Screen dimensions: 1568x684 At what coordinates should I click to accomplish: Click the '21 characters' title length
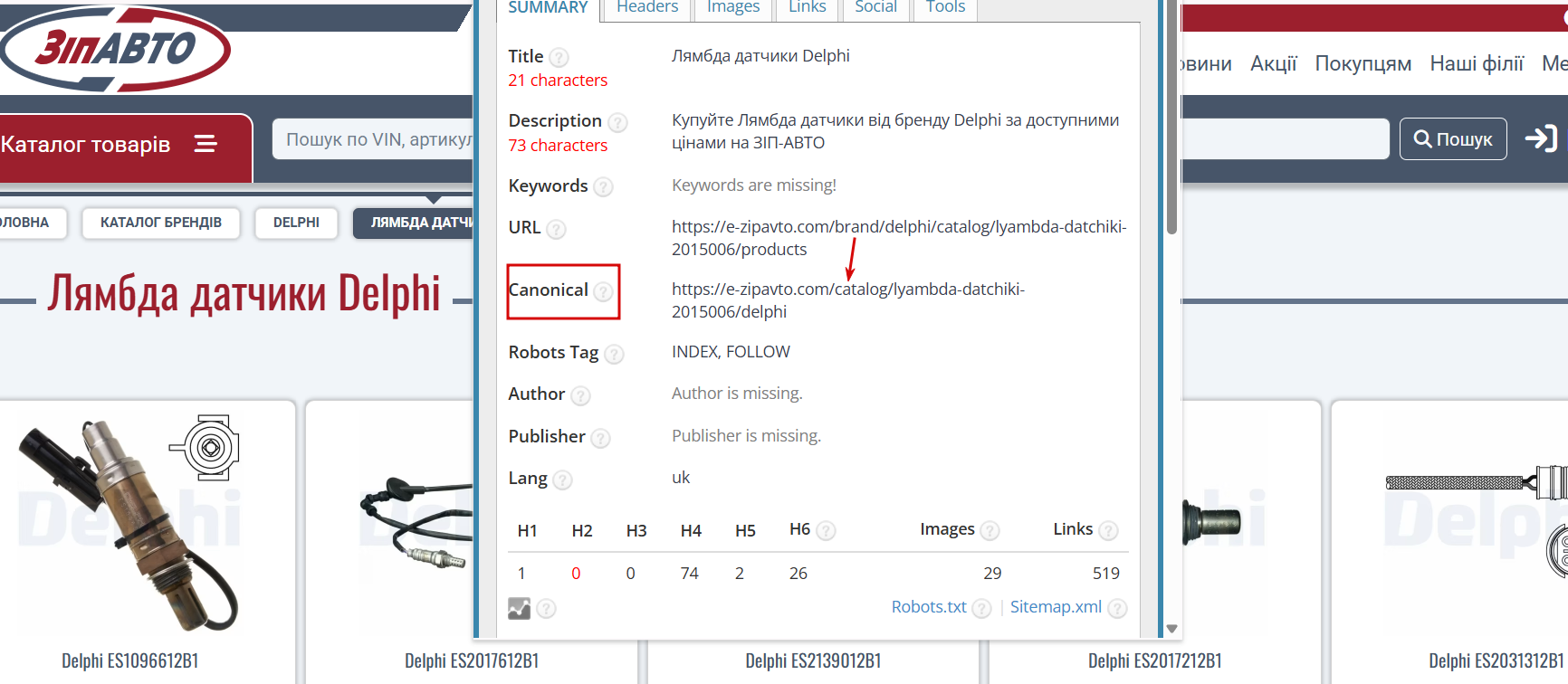[x=558, y=81]
